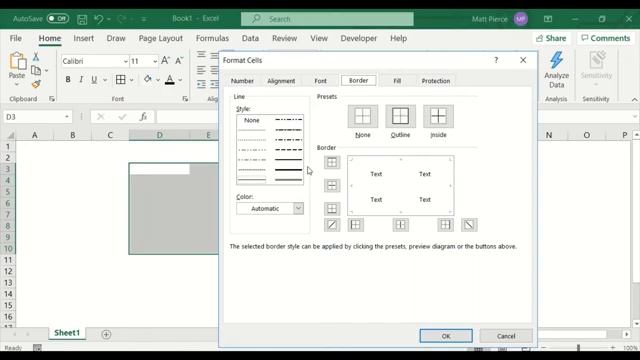Expand the Name Box D3 dropdown
640x360 pixels.
coord(67,117)
